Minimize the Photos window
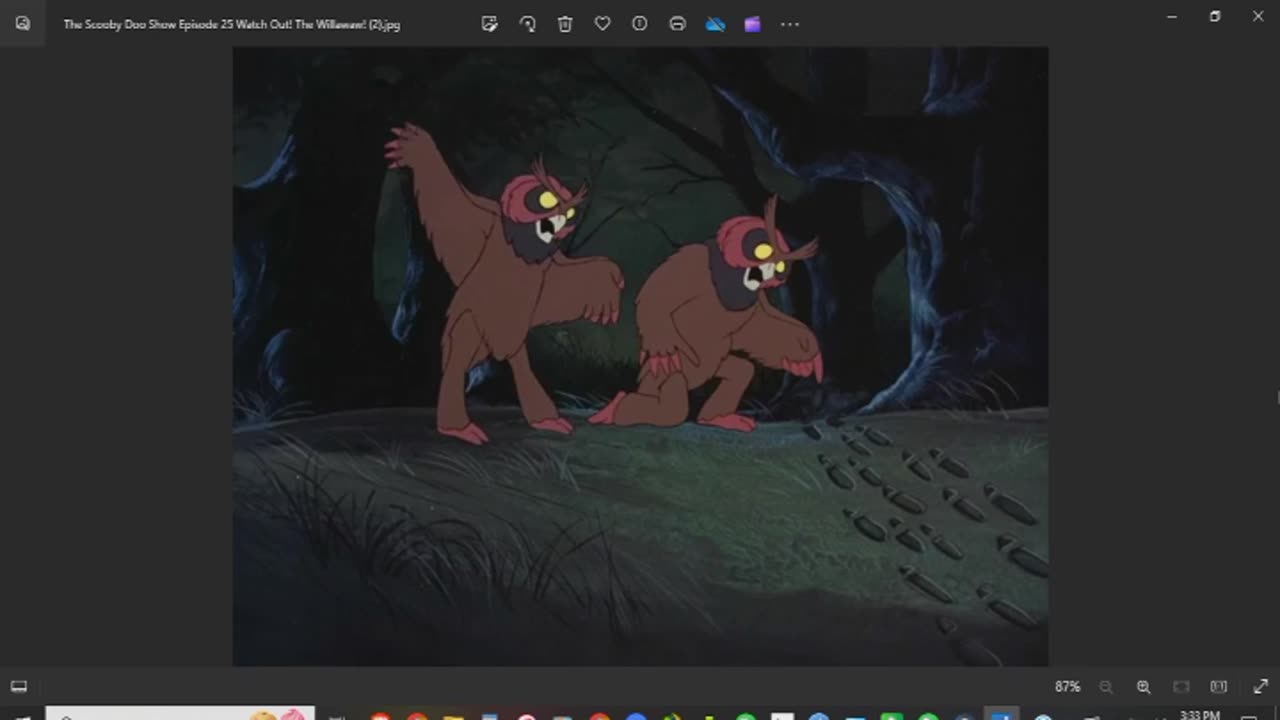Image resolution: width=1280 pixels, height=720 pixels. [1172, 16]
